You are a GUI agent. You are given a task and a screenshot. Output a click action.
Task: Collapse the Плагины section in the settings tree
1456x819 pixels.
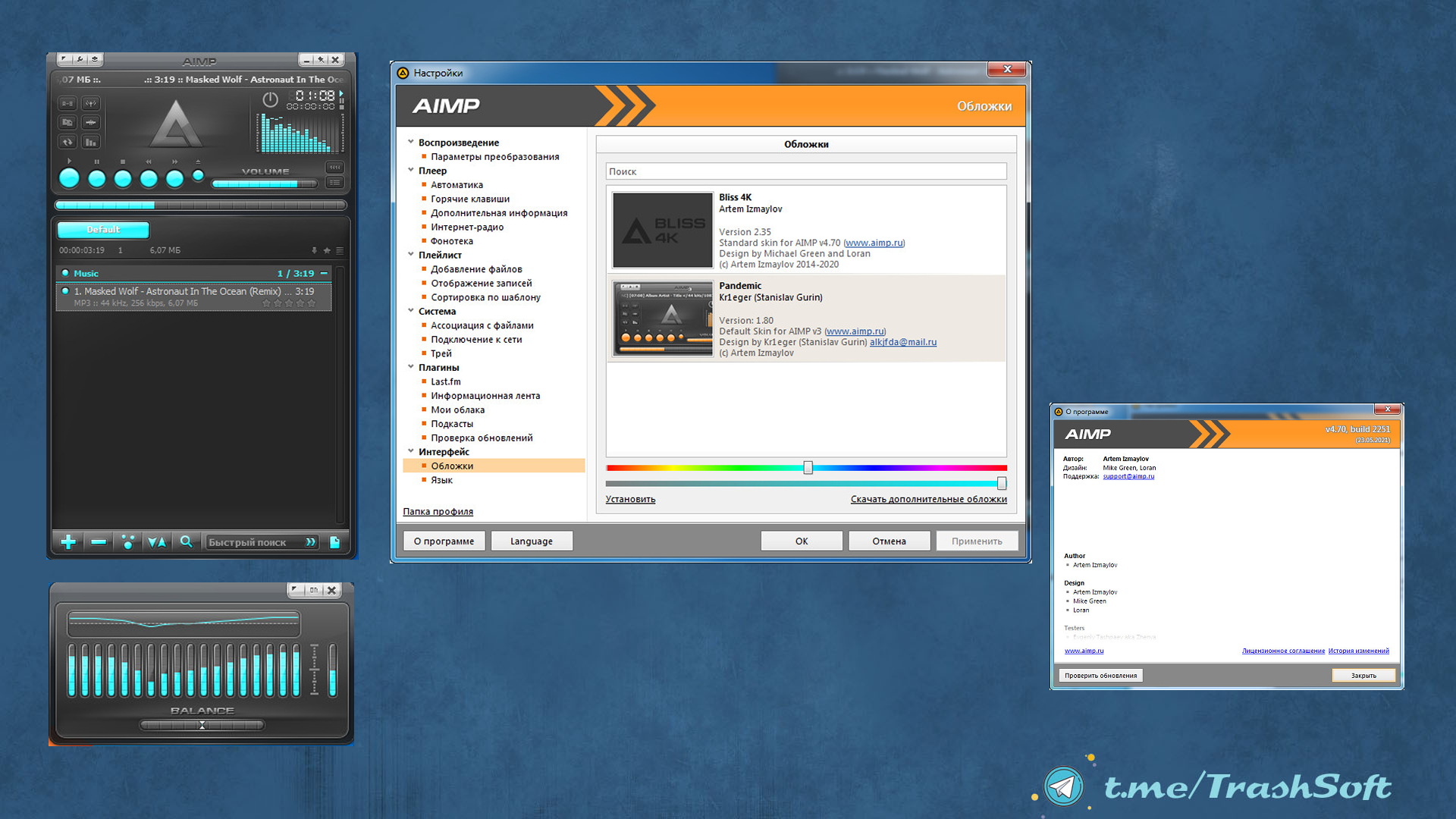(x=410, y=366)
